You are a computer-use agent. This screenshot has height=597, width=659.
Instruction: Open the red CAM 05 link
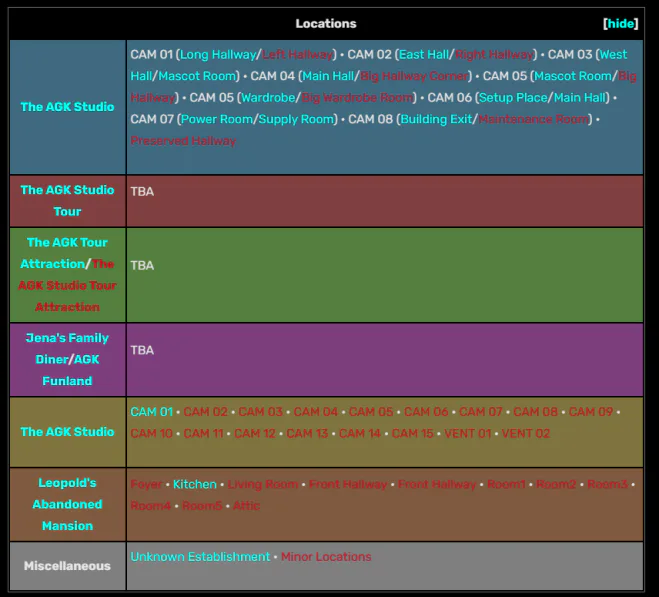[371, 412]
